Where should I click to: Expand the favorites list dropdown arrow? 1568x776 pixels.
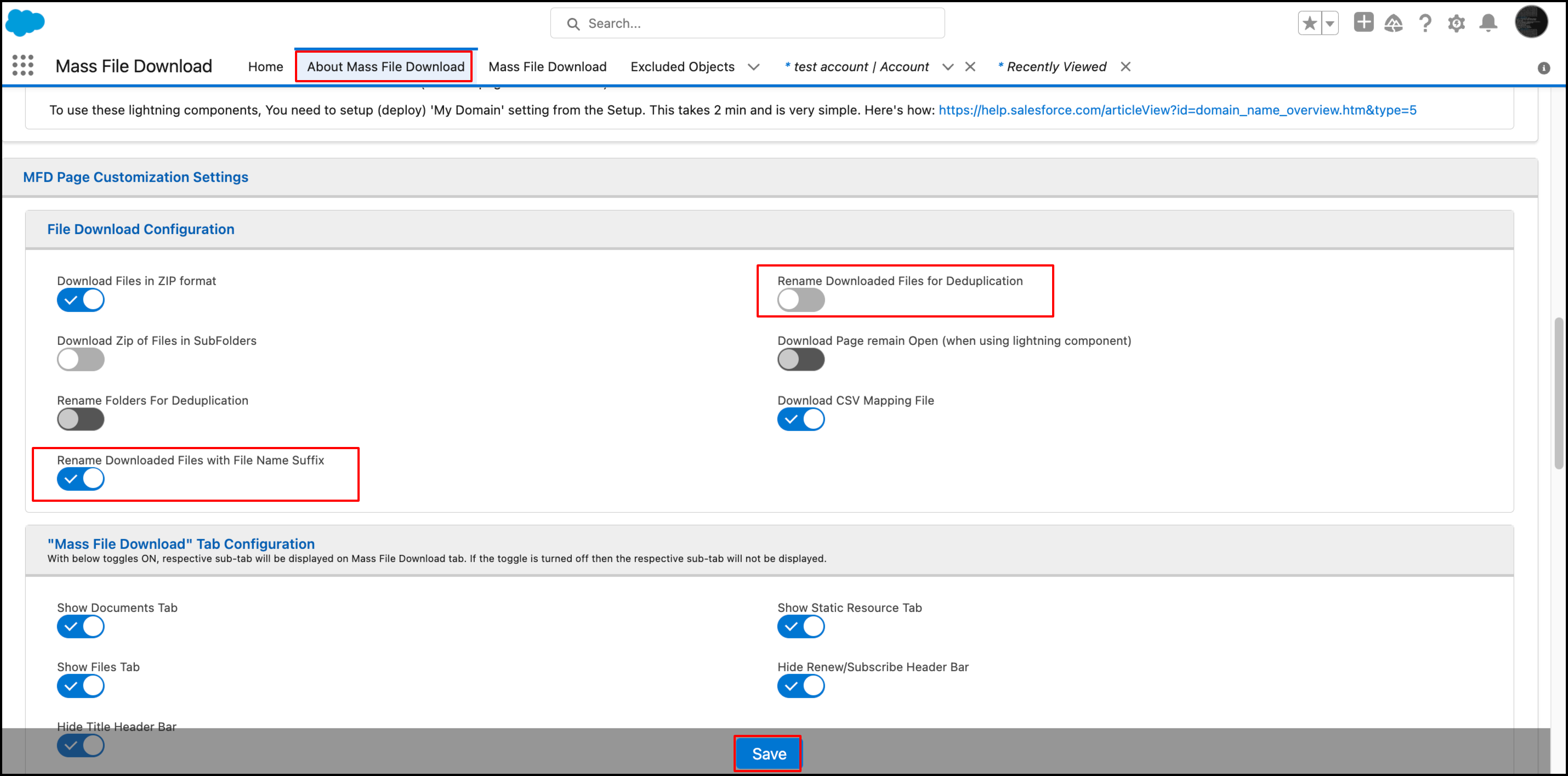1330,23
